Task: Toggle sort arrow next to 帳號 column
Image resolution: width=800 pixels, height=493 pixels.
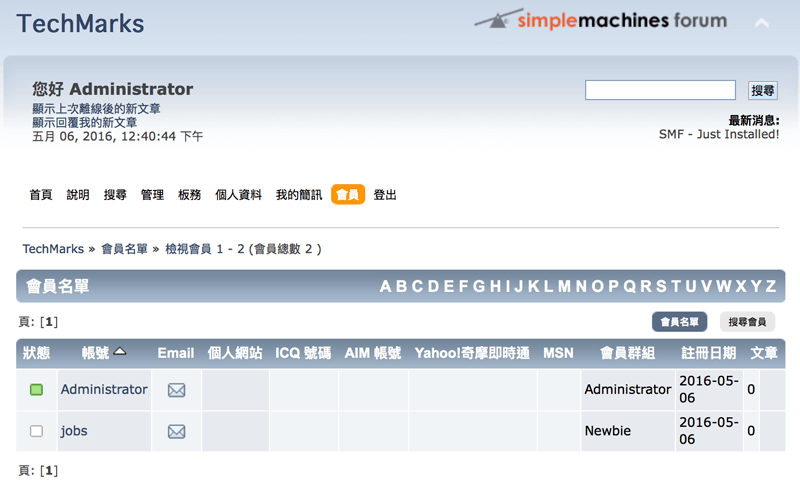Action: coord(120,351)
